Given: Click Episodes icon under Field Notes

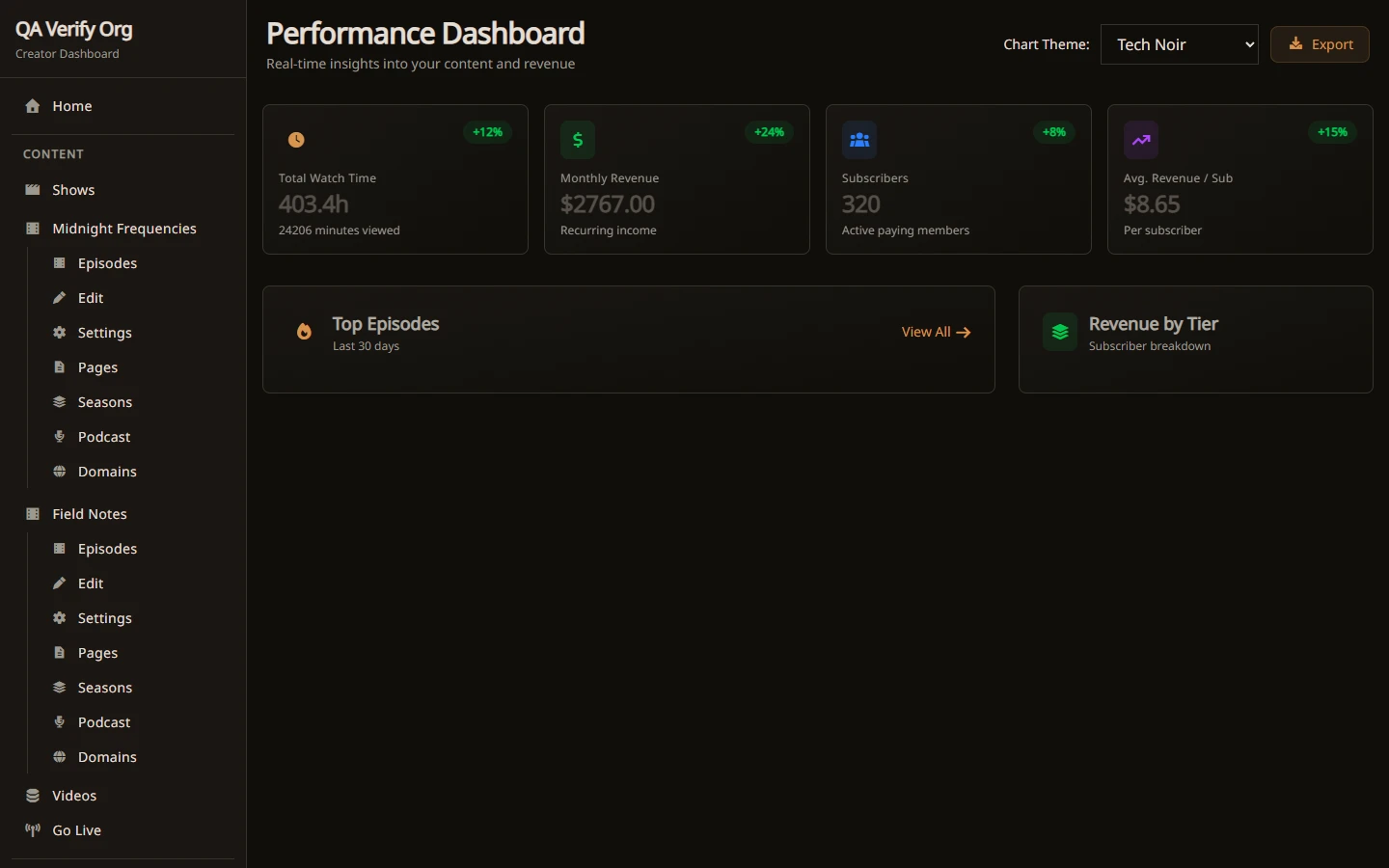Looking at the screenshot, I should [x=59, y=549].
